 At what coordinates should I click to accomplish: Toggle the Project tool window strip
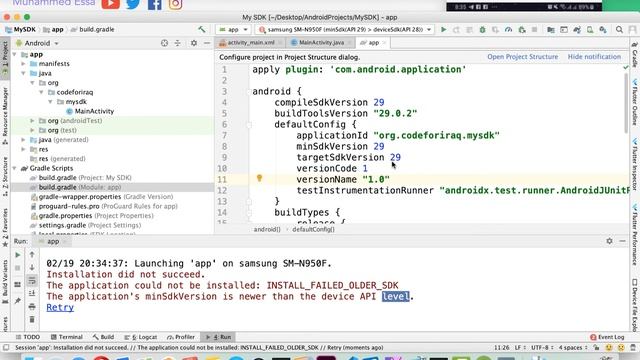pyautogui.click(x=5, y=58)
